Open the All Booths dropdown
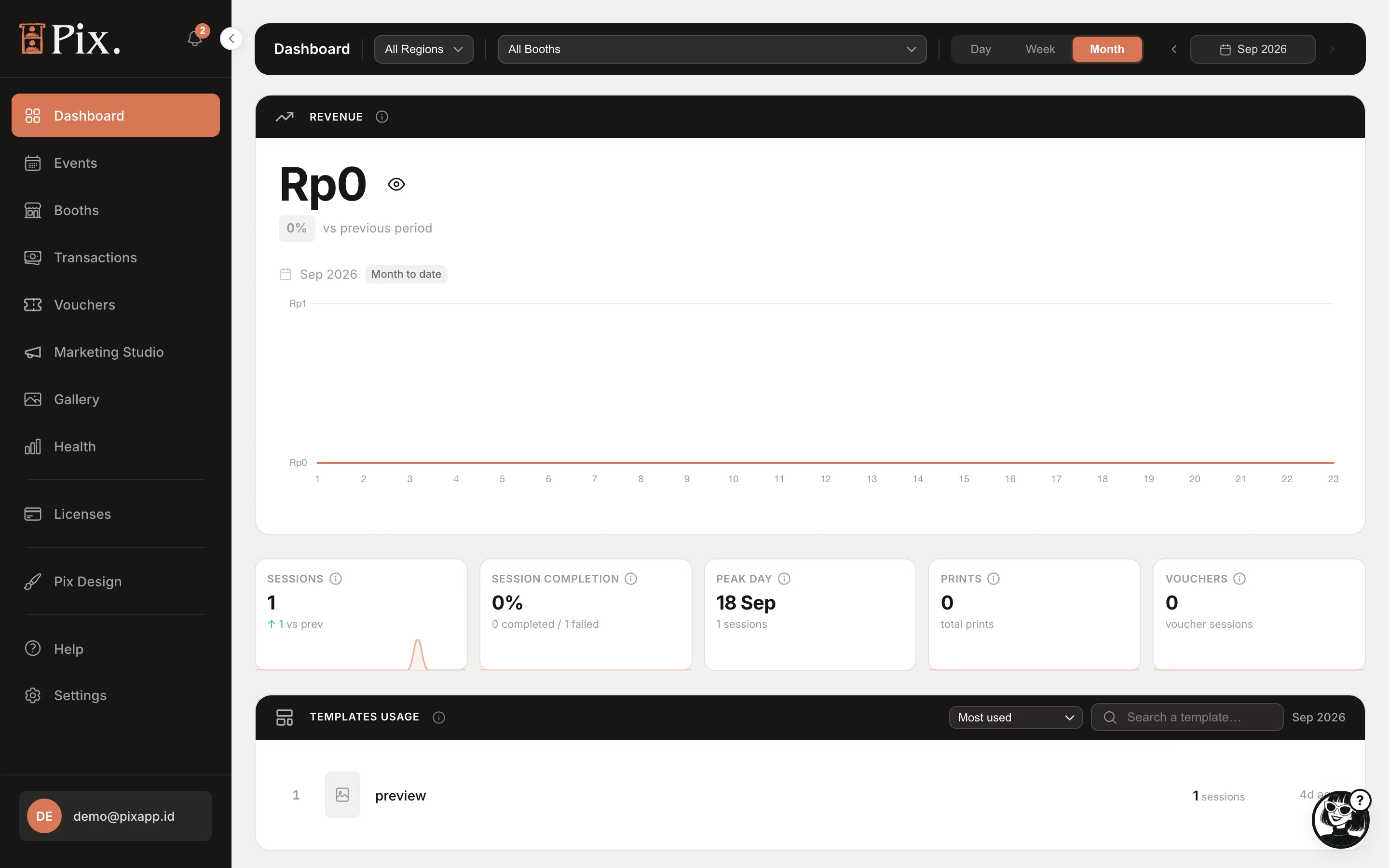Screen dimensions: 1389x868 pyautogui.click(x=712, y=49)
